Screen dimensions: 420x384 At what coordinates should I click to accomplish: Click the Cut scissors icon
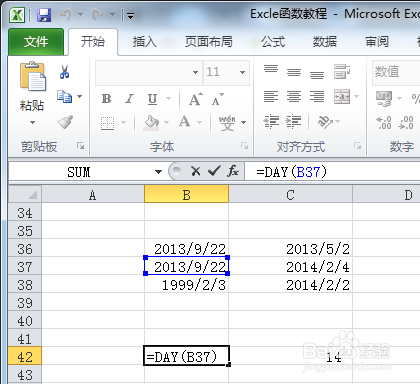point(64,72)
